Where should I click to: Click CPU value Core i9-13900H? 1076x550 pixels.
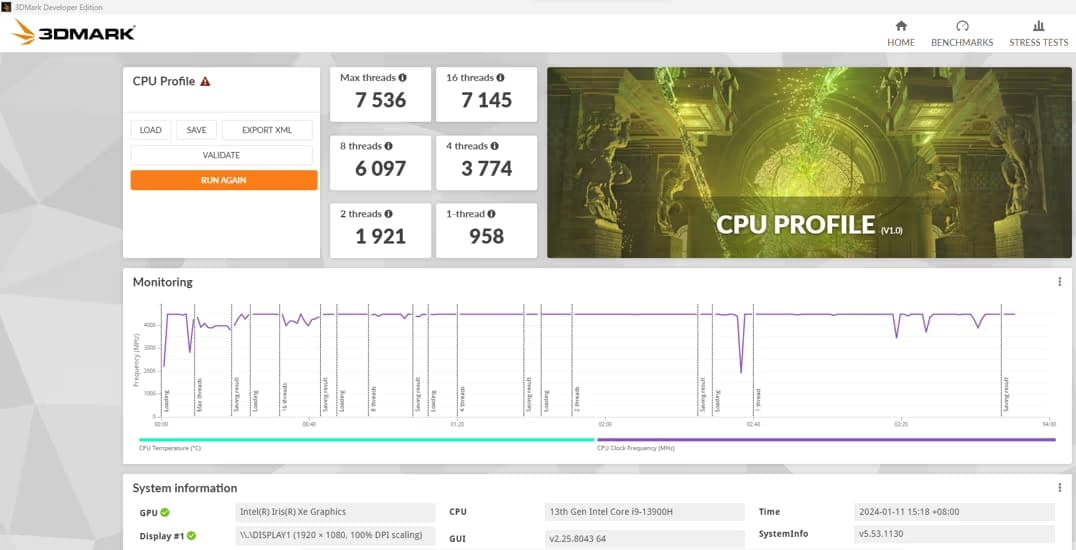click(x=644, y=512)
